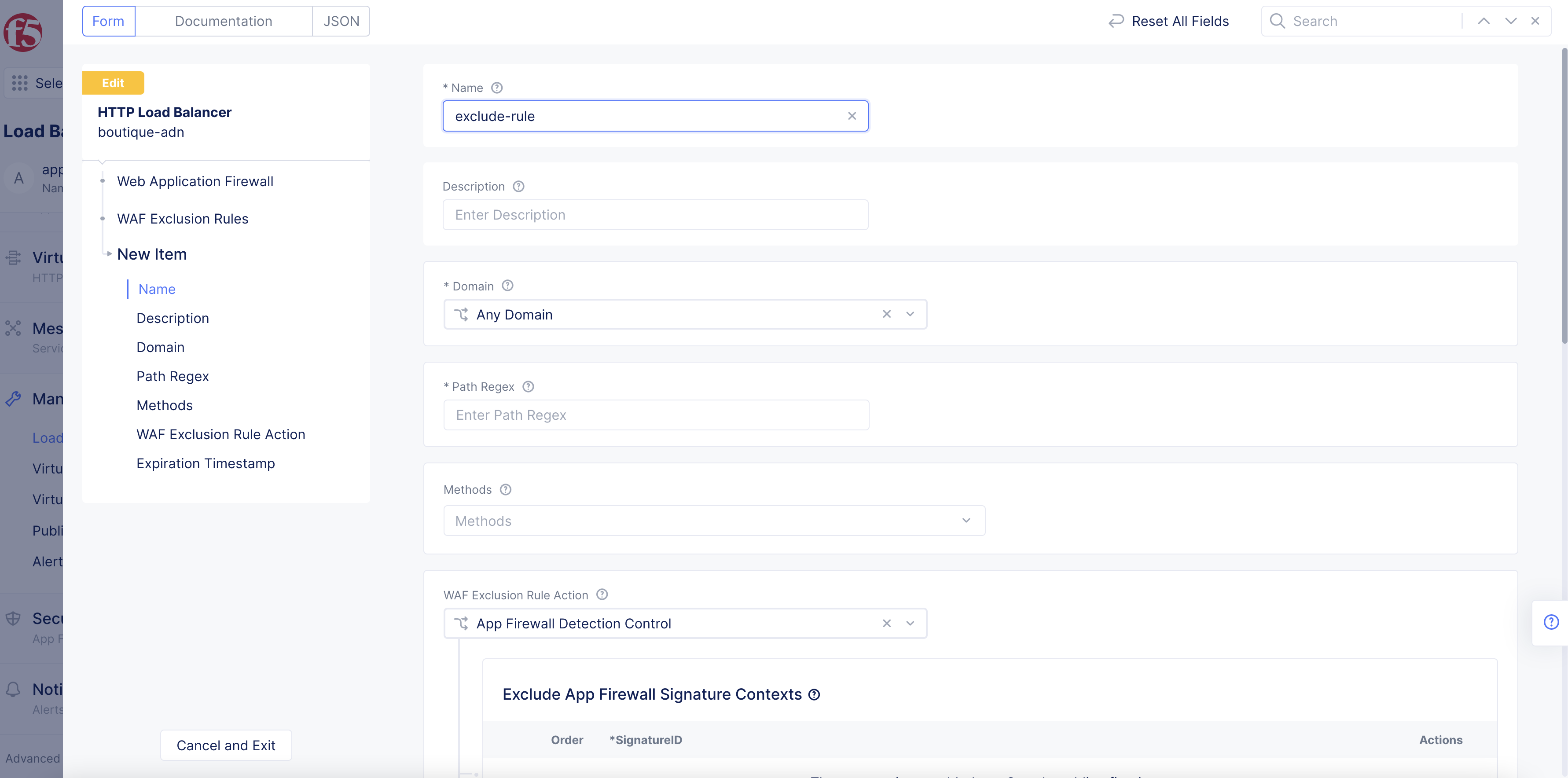Click the Mesh sidebar icon
The image size is (1568, 778).
[13, 329]
